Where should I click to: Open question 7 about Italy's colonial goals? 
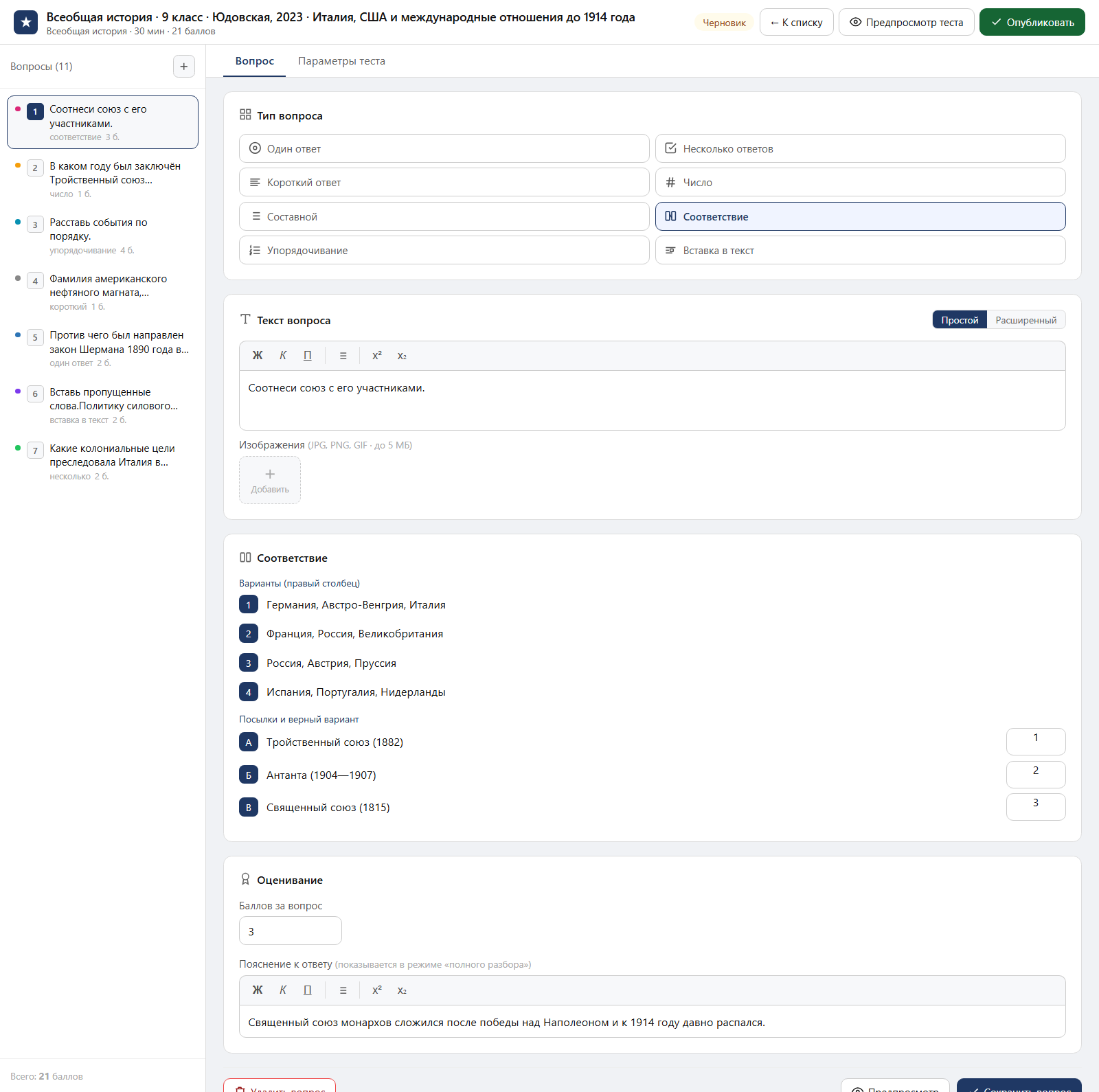pos(102,462)
